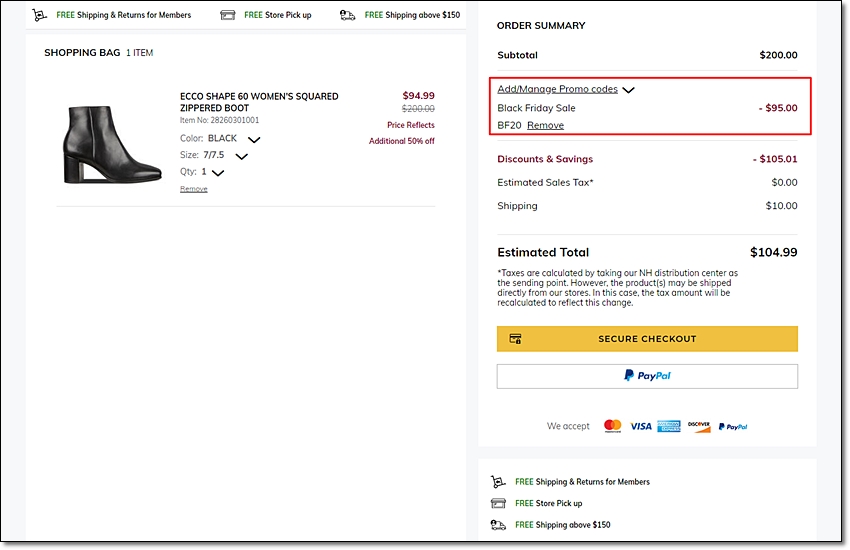Click the Subtotal $200.00 amount
Viewport: 850px width, 550px height.
(778, 55)
